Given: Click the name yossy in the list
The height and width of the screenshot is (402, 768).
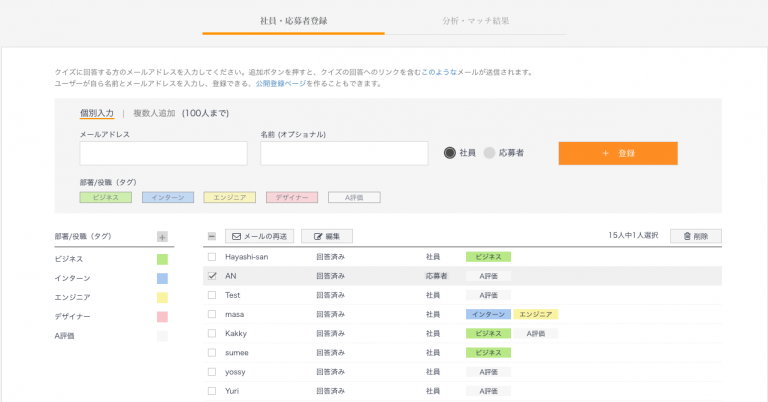Looking at the screenshot, I should [x=235, y=372].
